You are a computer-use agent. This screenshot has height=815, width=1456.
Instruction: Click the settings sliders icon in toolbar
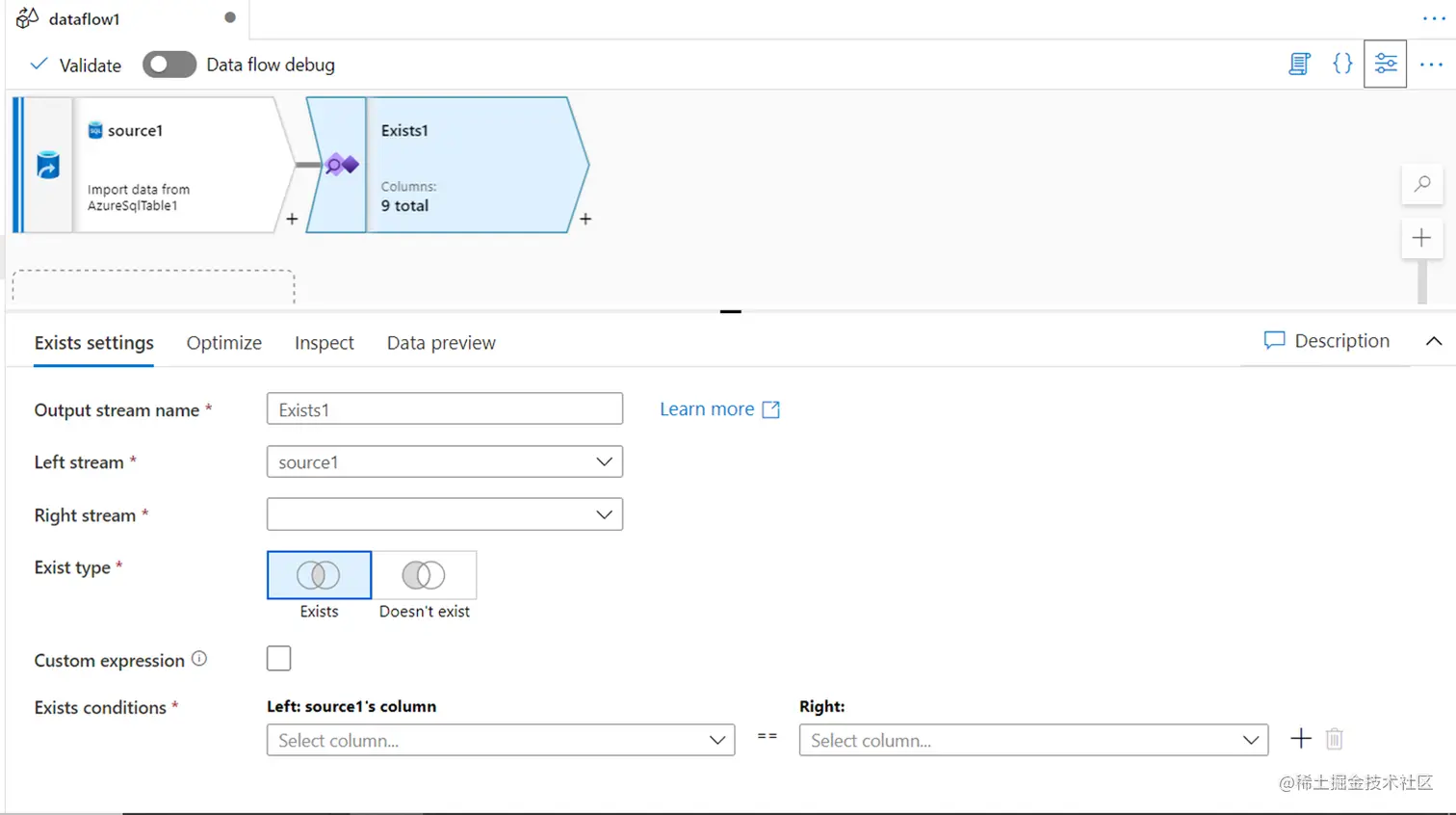(x=1385, y=65)
